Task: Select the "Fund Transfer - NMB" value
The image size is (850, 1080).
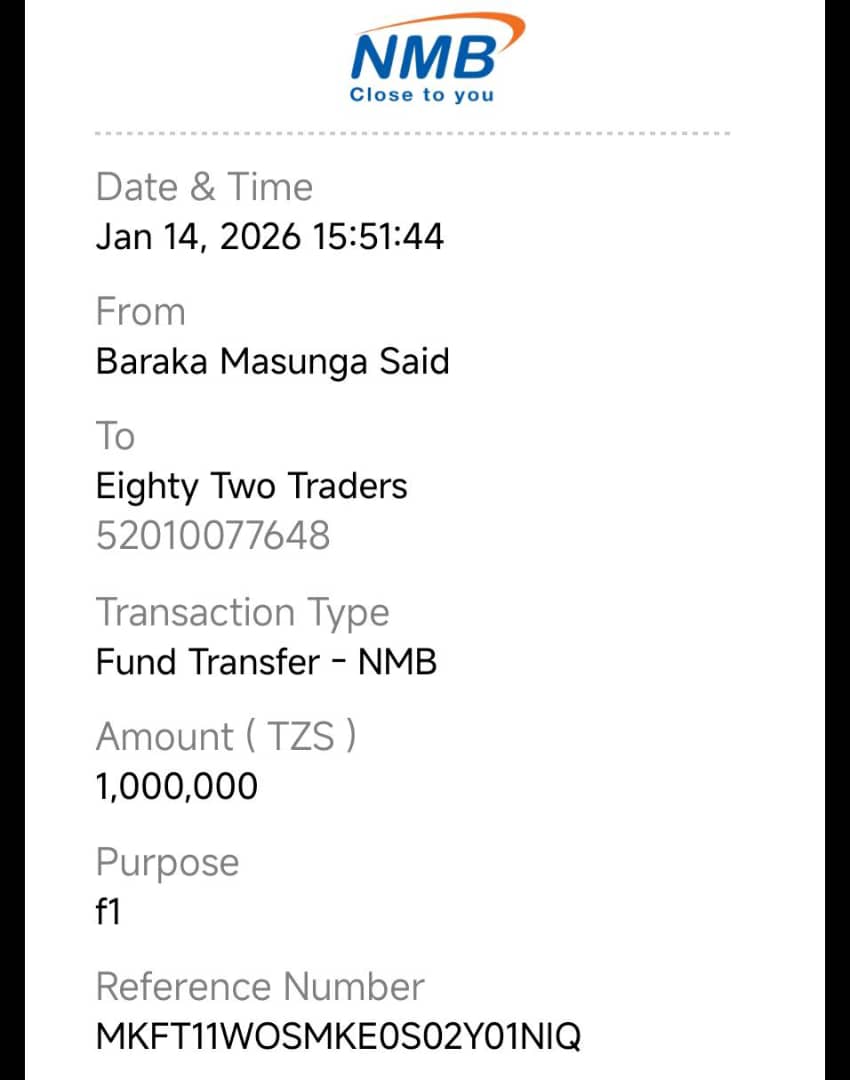Action: pos(266,661)
